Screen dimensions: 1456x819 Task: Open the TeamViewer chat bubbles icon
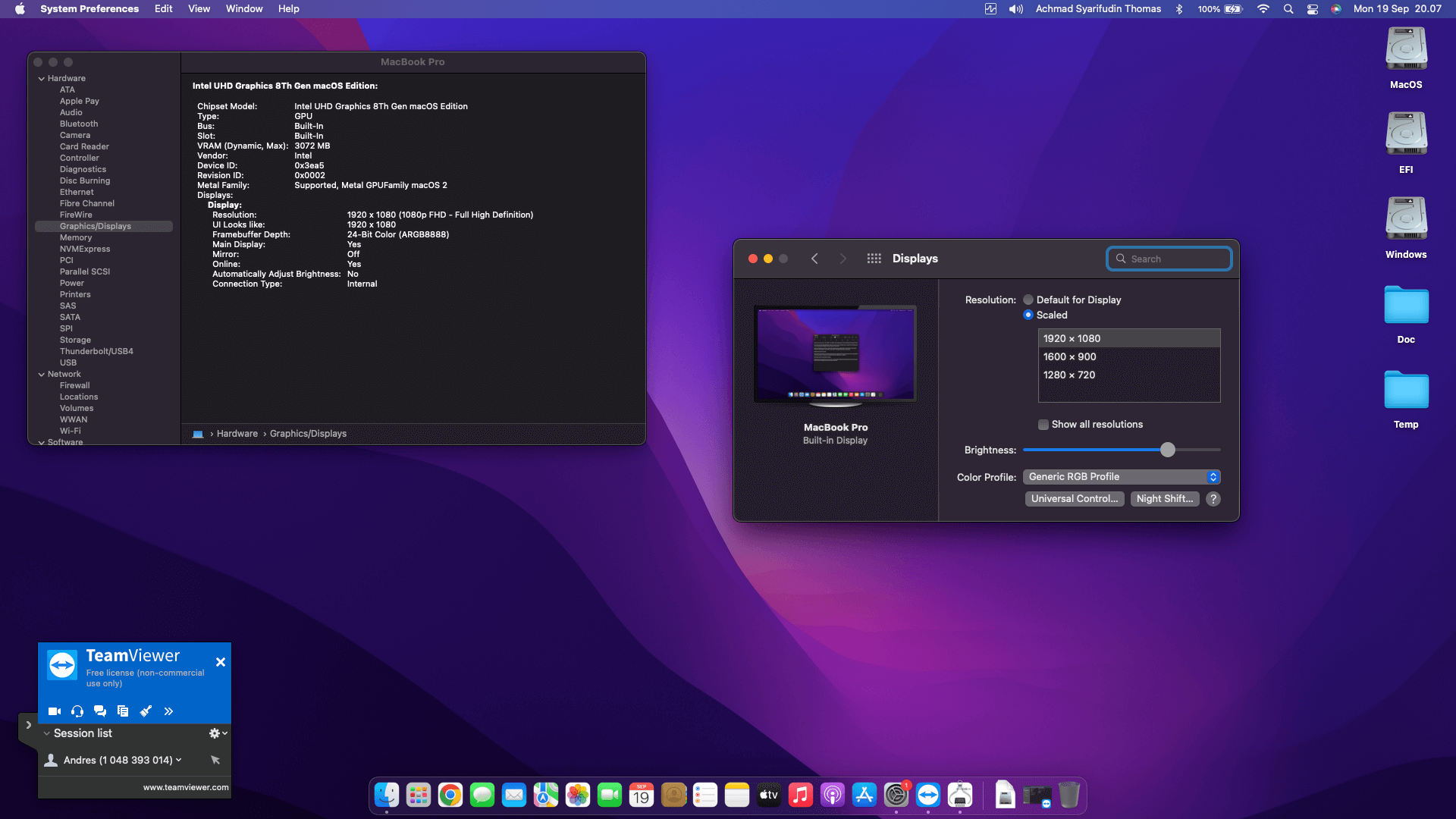point(100,711)
